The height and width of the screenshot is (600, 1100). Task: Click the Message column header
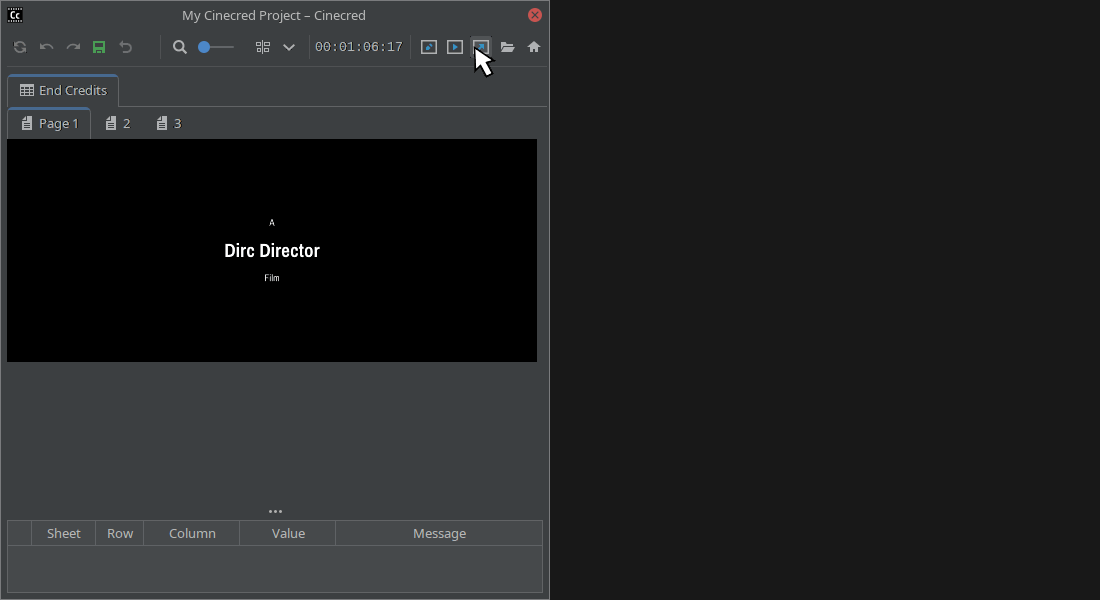[x=439, y=533]
